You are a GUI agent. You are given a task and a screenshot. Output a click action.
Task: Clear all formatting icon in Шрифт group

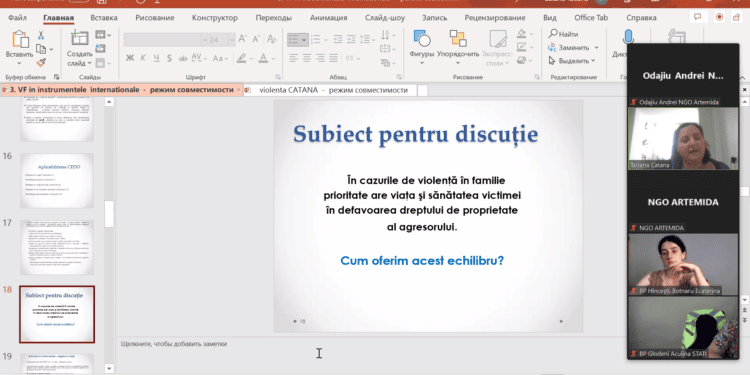(x=272, y=39)
